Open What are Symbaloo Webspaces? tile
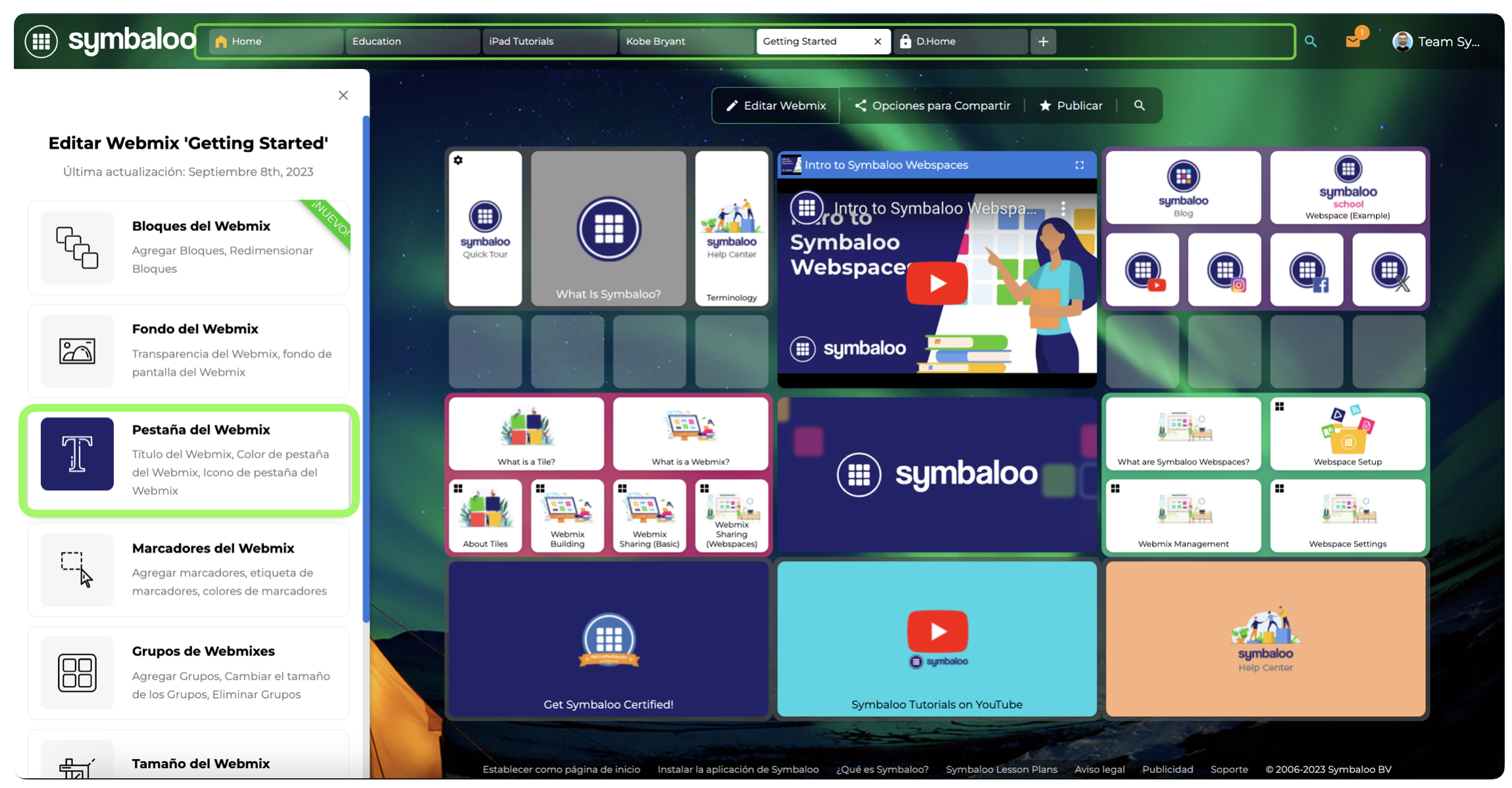Screen dimensions: 1512x788 point(1183,434)
